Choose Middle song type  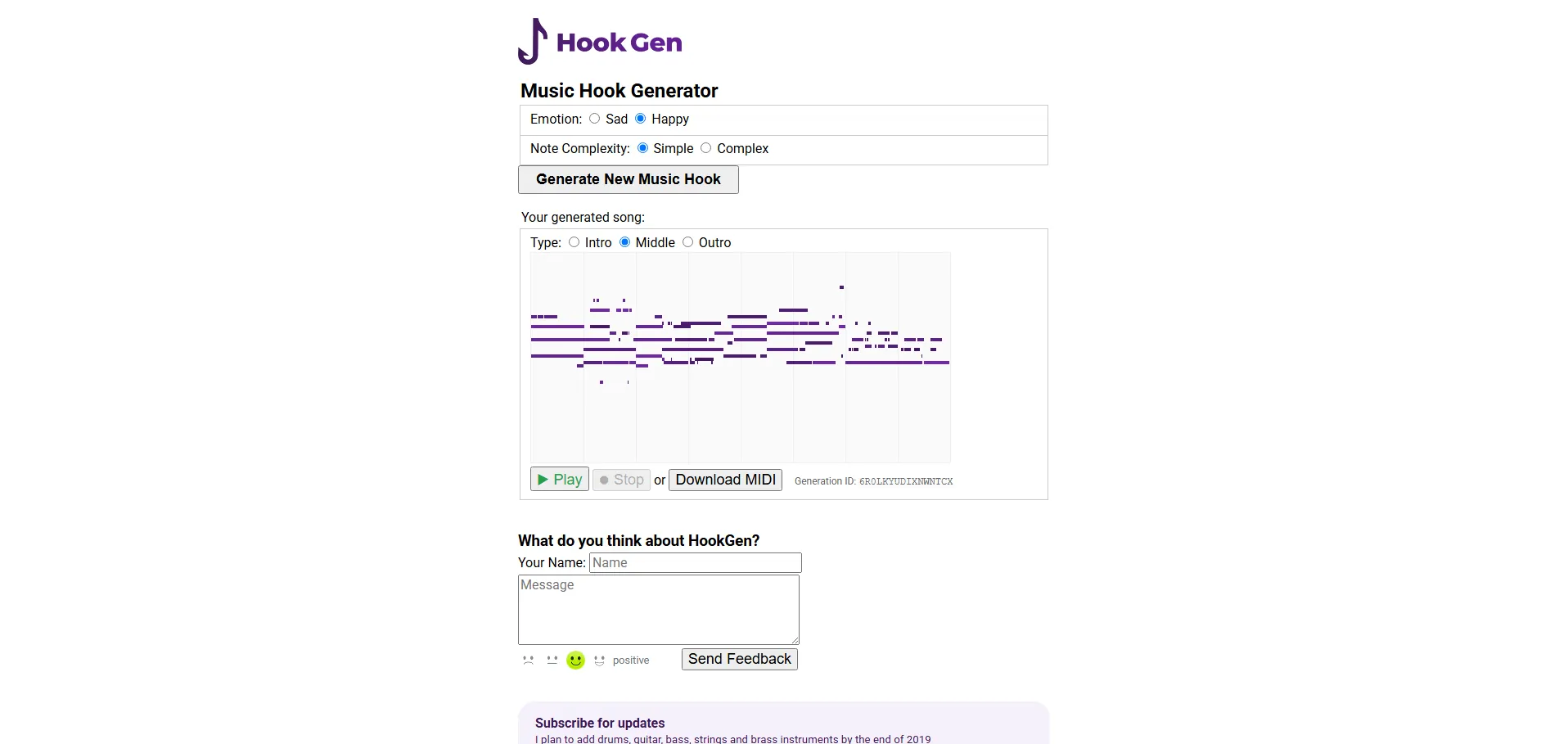point(625,242)
